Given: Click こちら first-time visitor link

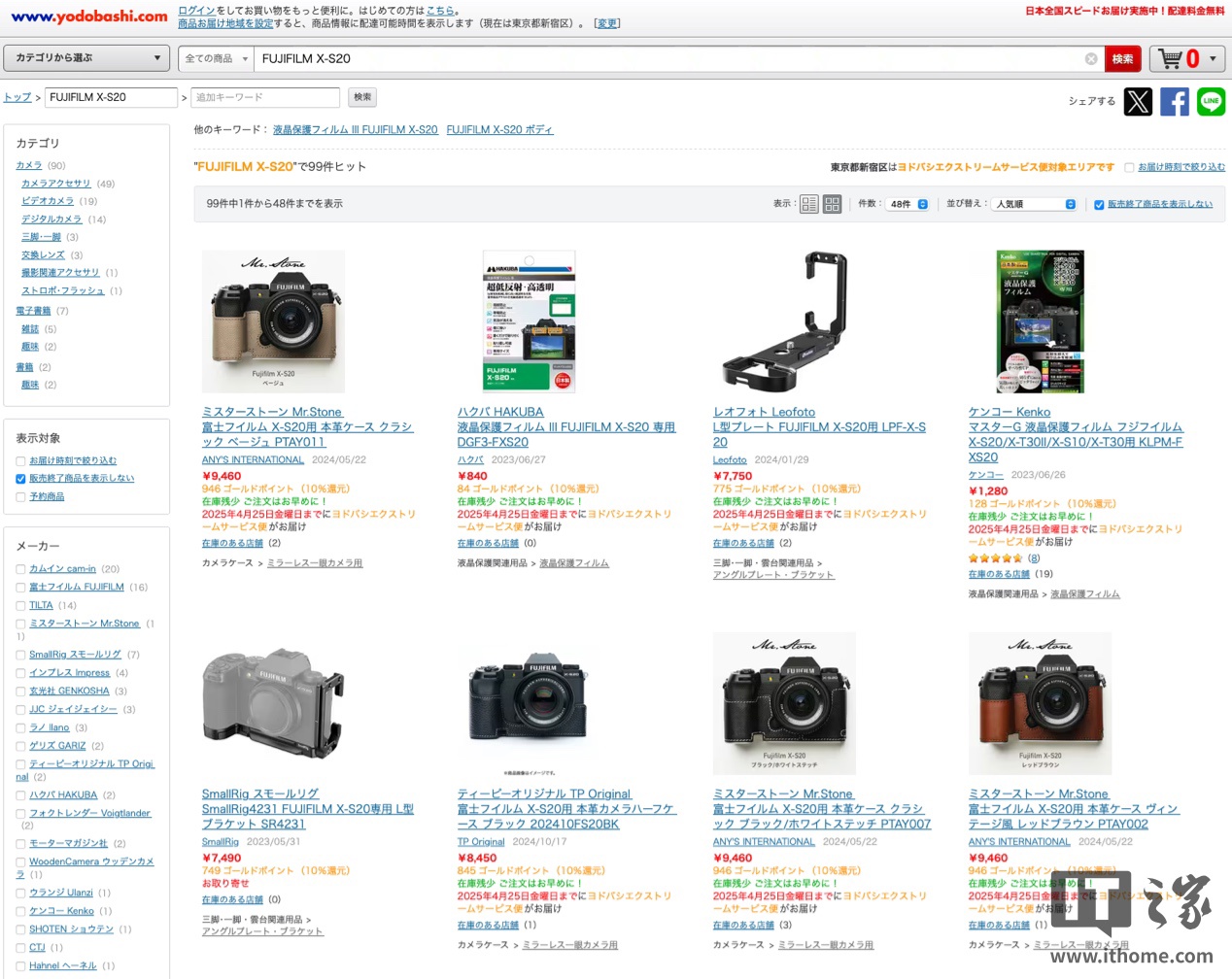Looking at the screenshot, I should tap(440, 11).
